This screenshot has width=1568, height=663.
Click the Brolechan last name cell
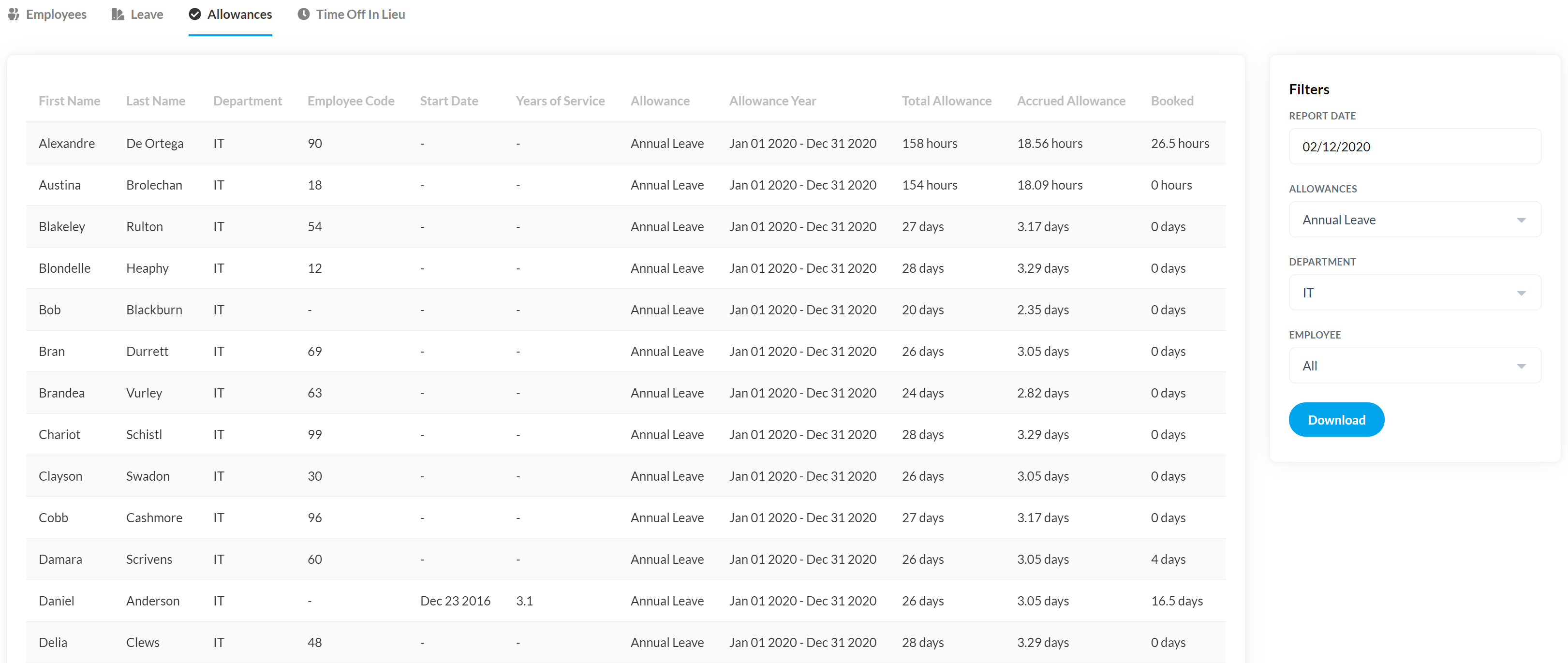tap(155, 185)
